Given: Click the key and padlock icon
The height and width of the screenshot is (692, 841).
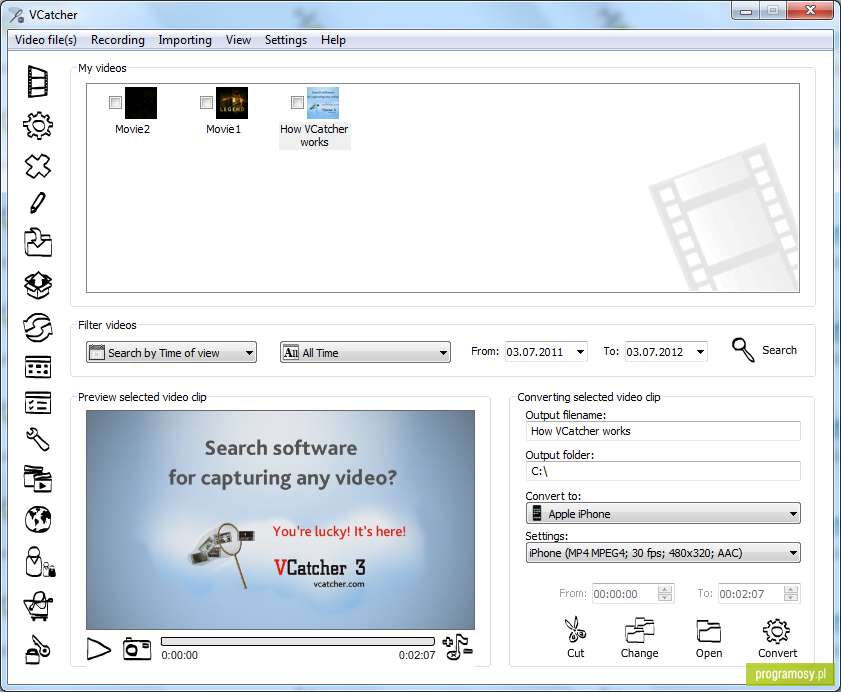Looking at the screenshot, I should (38, 649).
